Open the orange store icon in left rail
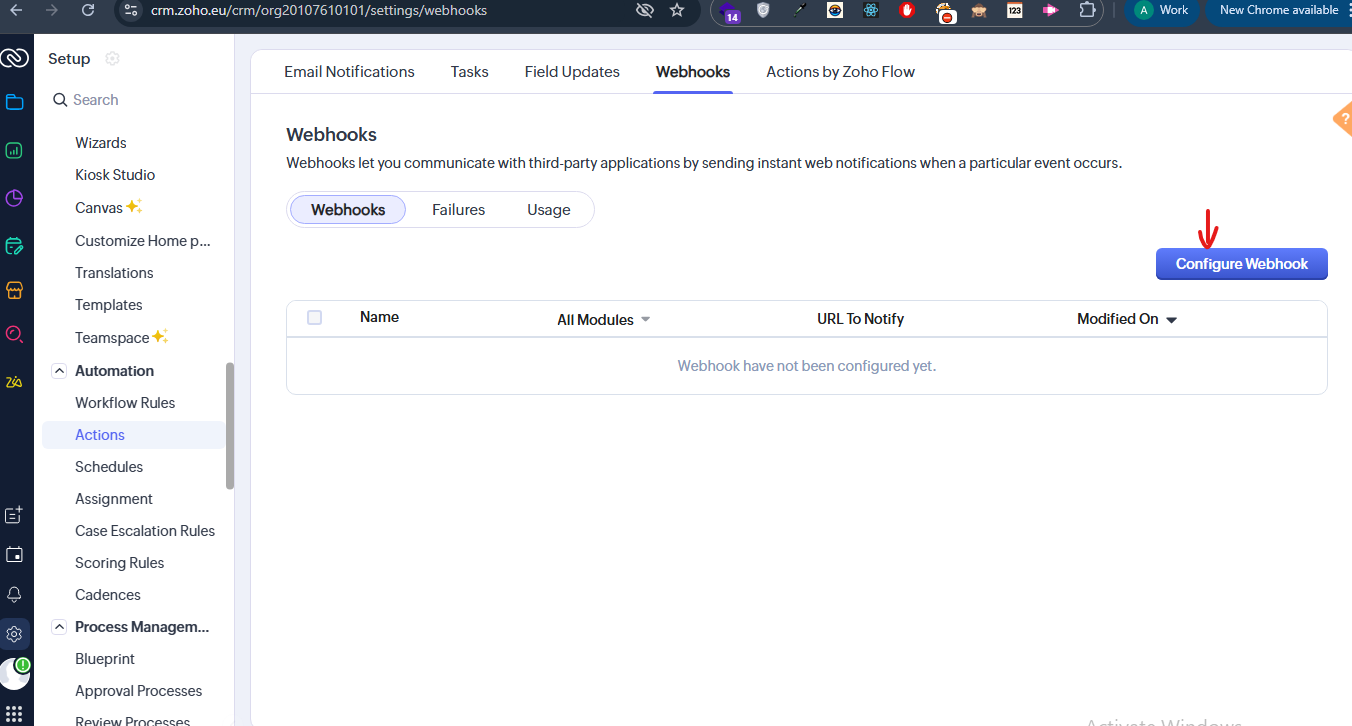 pos(15,291)
